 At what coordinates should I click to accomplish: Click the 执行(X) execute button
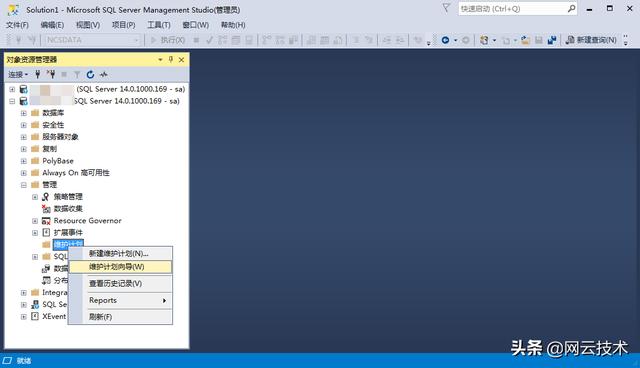(x=168, y=40)
